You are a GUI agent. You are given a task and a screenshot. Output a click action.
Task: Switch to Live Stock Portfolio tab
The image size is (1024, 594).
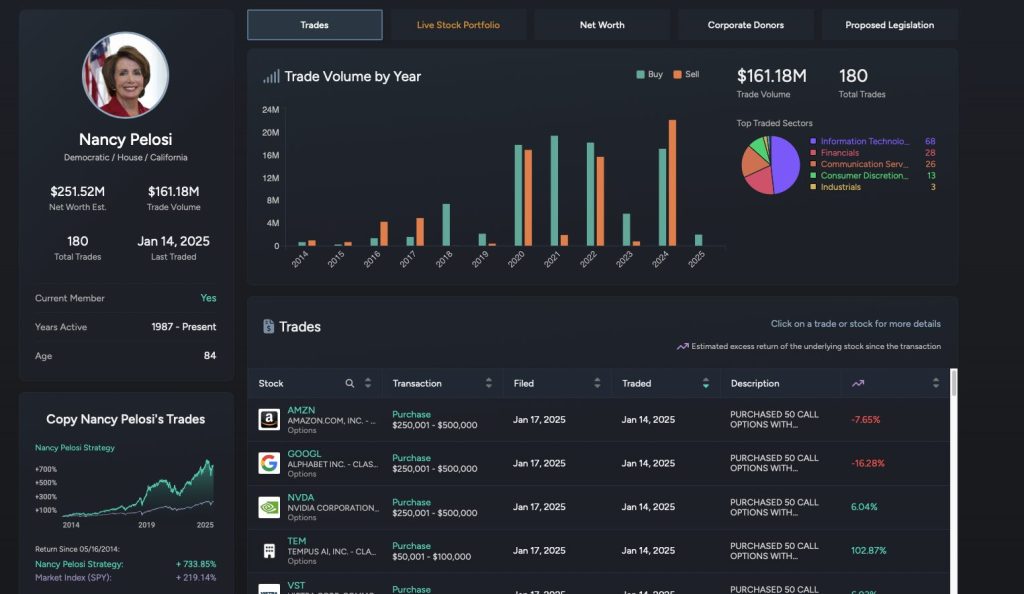(x=458, y=25)
